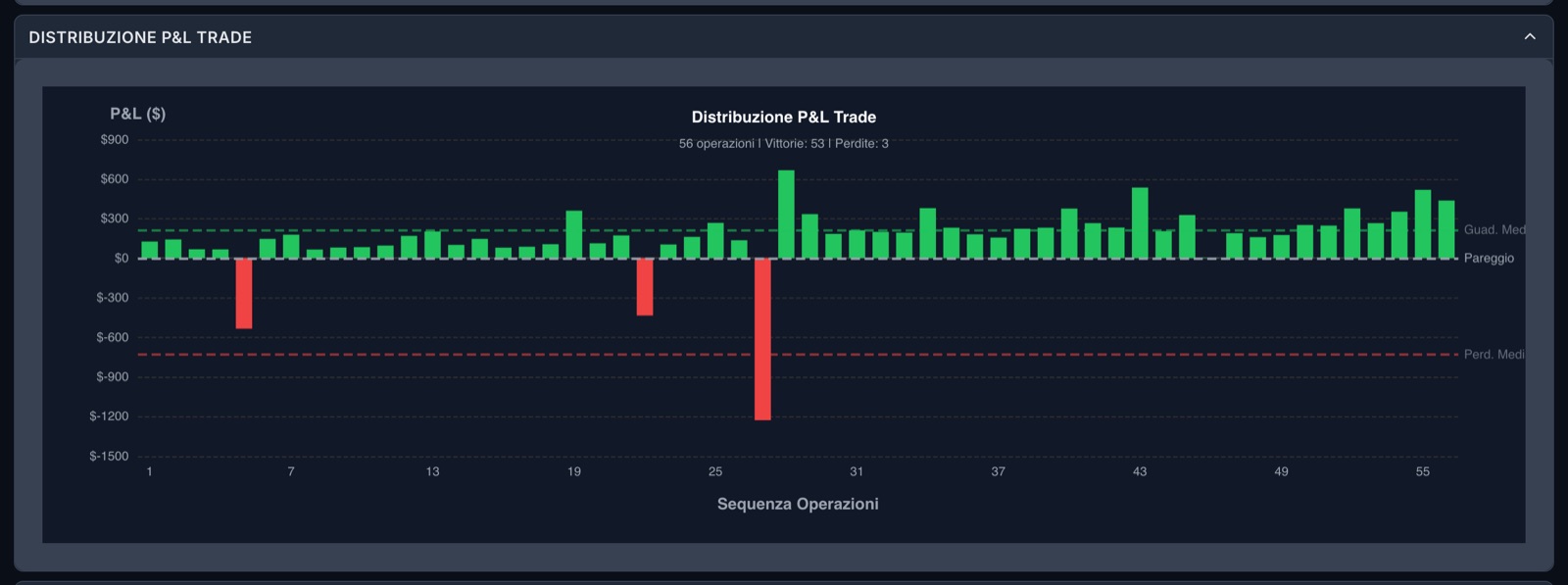Select the largest red loss bar near $-1200

762,339
